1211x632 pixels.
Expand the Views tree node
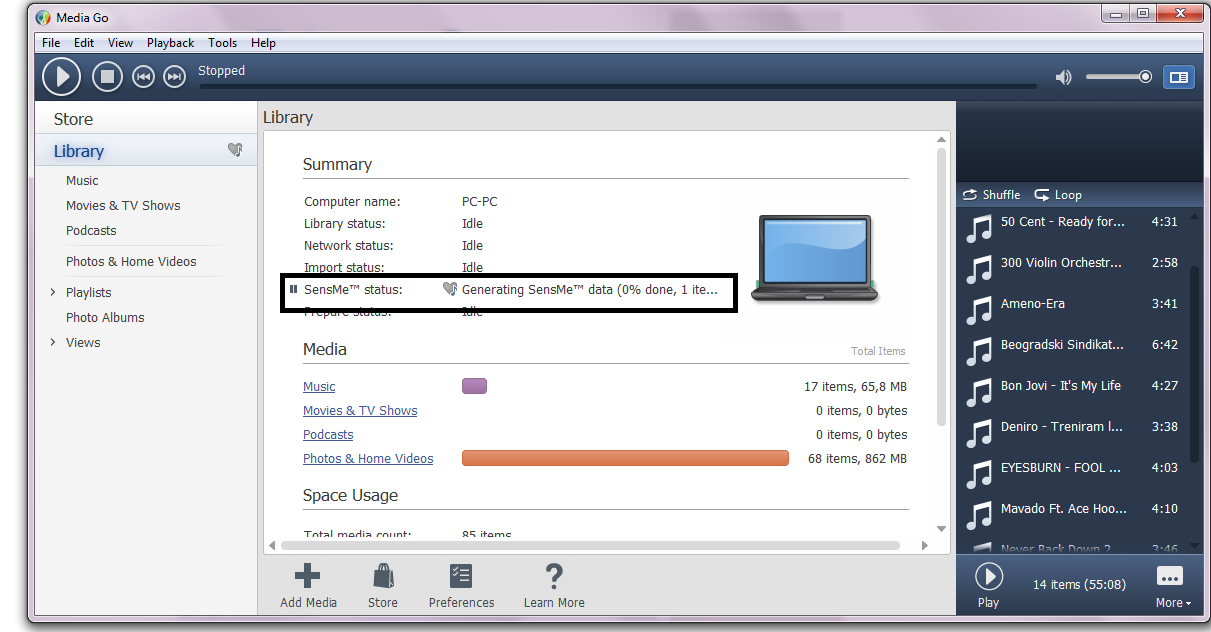click(x=53, y=343)
